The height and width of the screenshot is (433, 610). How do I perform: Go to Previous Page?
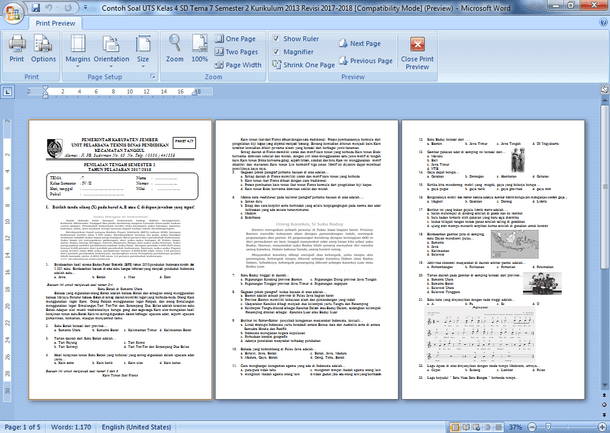pos(366,61)
